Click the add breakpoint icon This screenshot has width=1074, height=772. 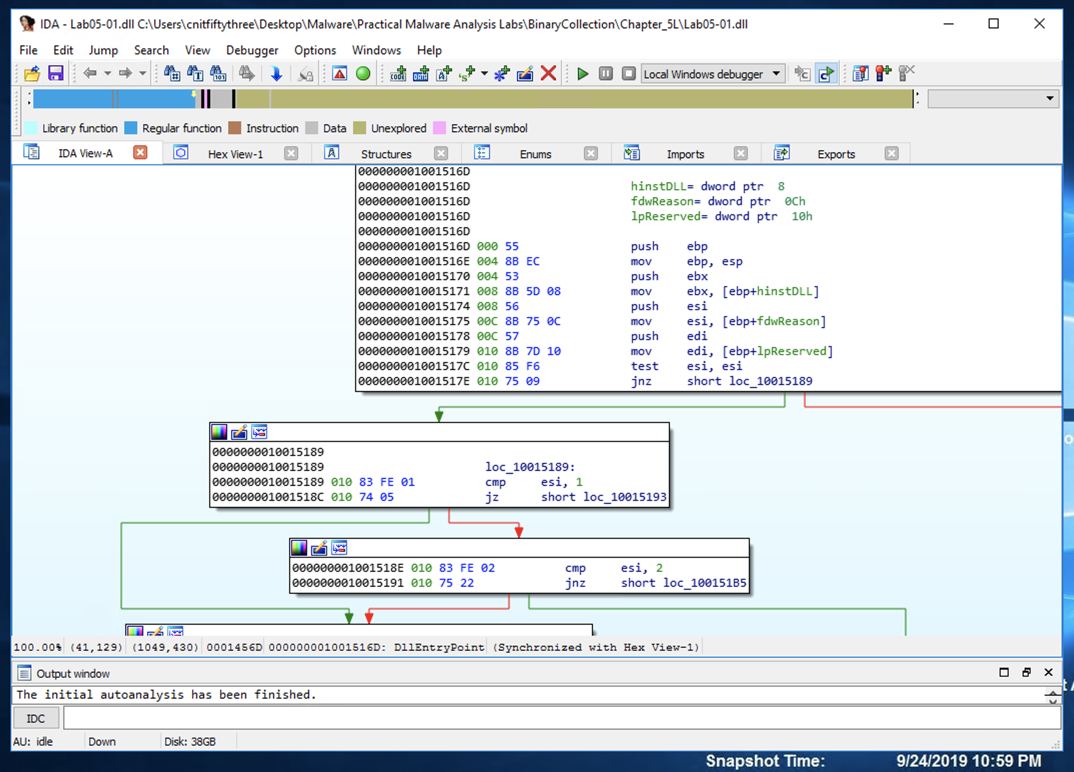(x=883, y=74)
